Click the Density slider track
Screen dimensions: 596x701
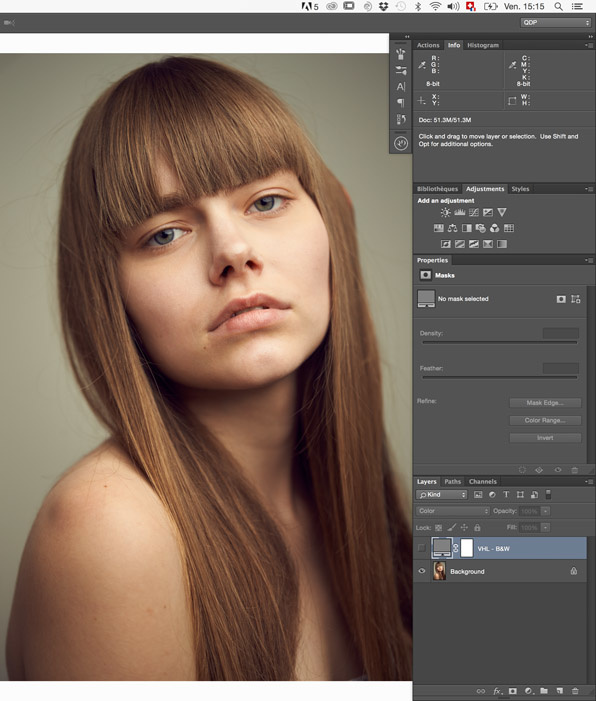pyautogui.click(x=499, y=342)
